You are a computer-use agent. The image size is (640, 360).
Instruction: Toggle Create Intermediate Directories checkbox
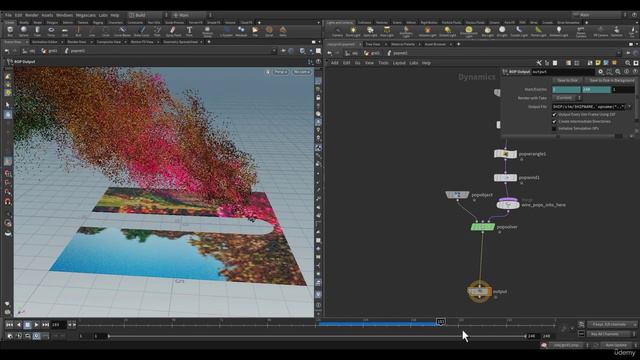tap(554, 122)
